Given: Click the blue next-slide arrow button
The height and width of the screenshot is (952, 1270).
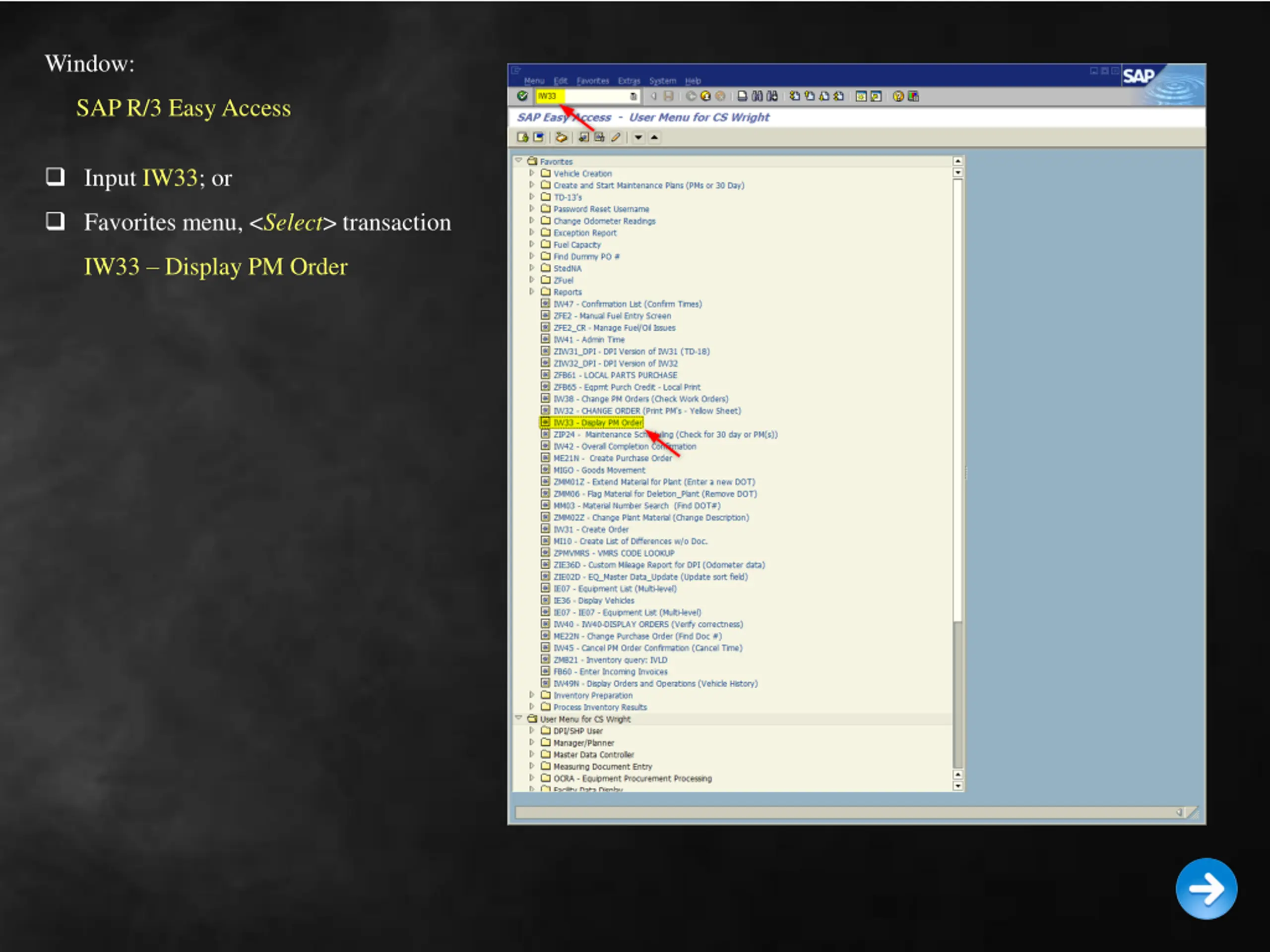Looking at the screenshot, I should coord(1206,889).
